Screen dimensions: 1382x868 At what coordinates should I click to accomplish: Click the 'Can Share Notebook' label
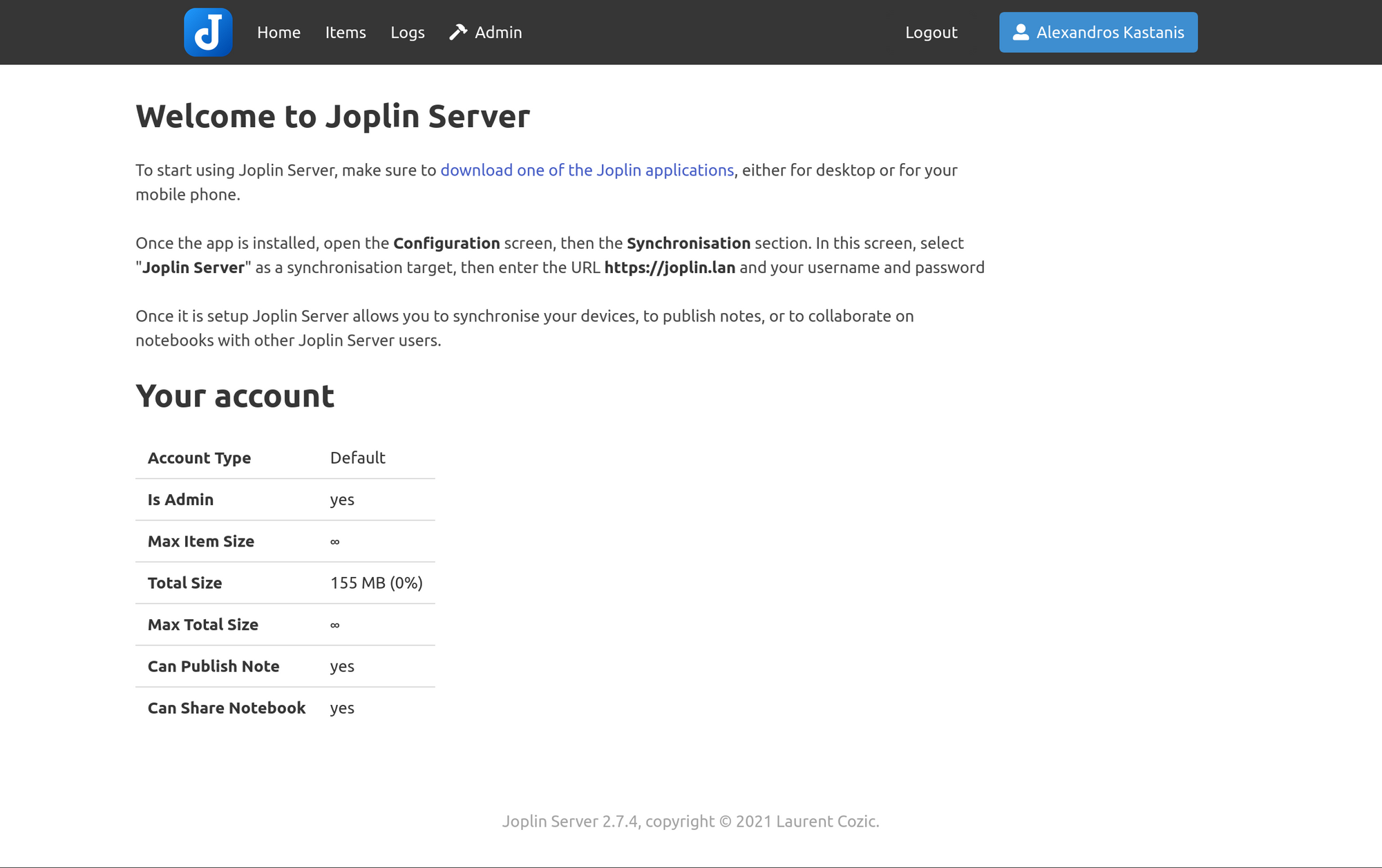[227, 708]
